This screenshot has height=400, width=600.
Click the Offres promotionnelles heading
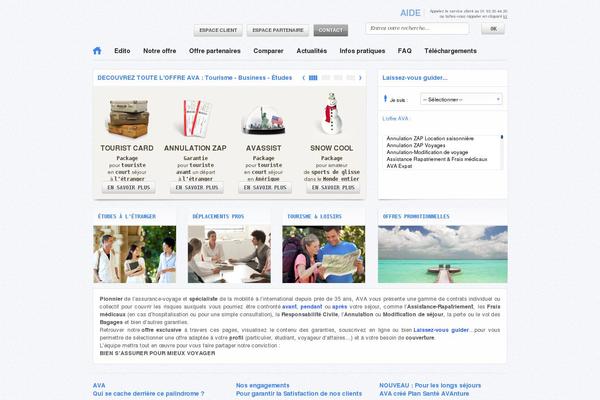coord(416,216)
